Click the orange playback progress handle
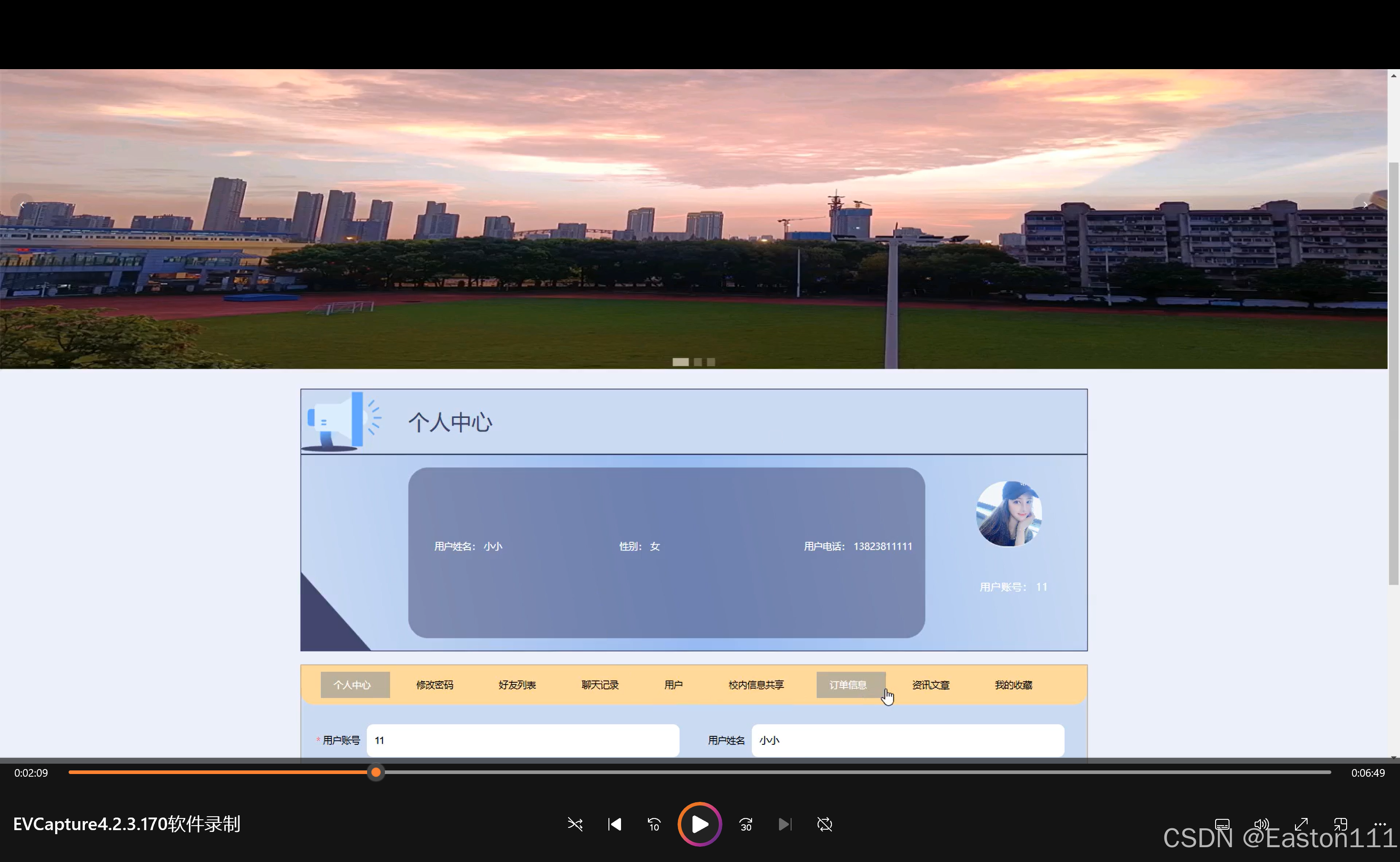 [x=376, y=773]
